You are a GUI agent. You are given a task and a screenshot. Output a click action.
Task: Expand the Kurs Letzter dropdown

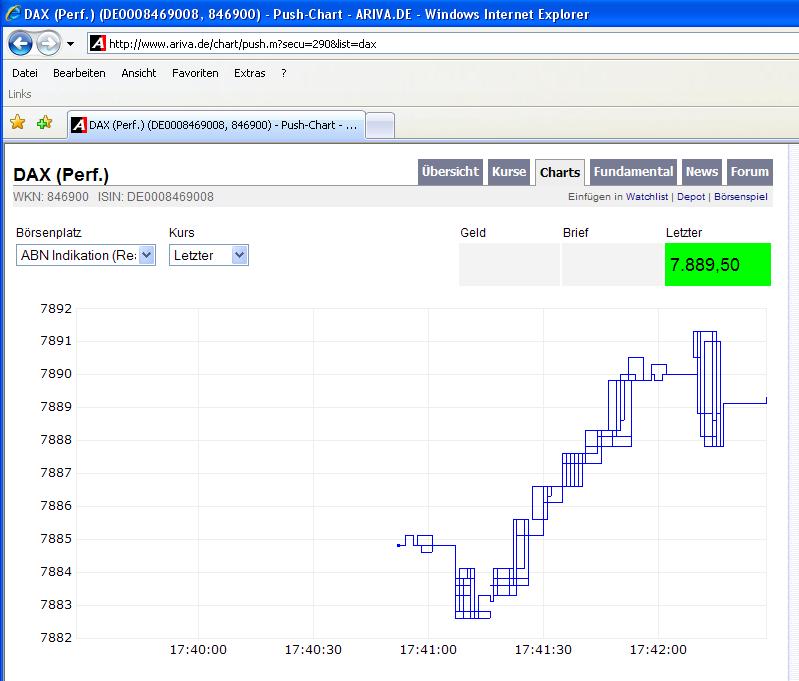click(209, 255)
